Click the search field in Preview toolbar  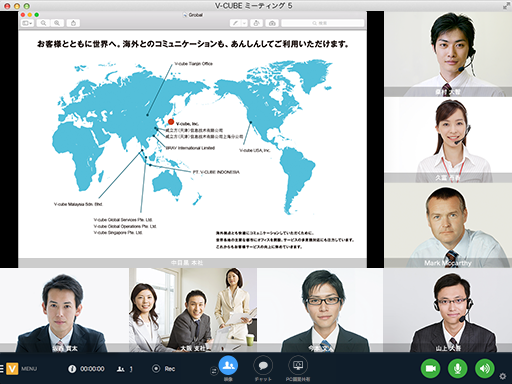click(323, 23)
